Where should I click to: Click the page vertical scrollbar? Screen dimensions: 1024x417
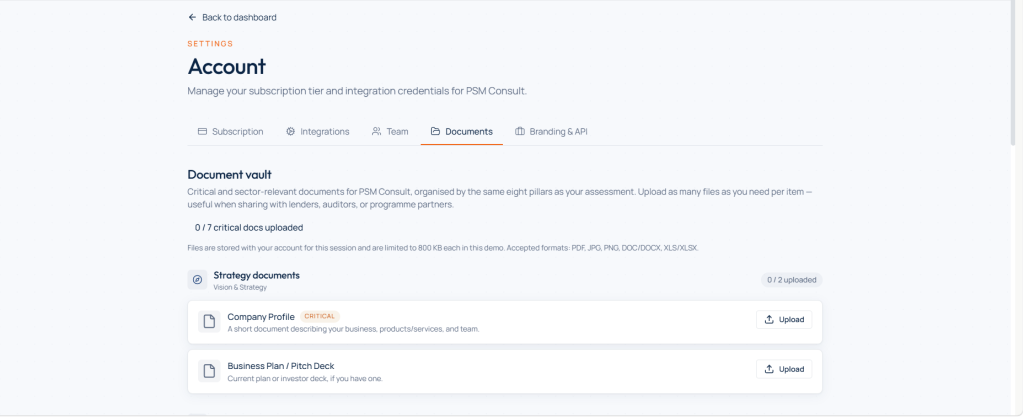[1013, 73]
